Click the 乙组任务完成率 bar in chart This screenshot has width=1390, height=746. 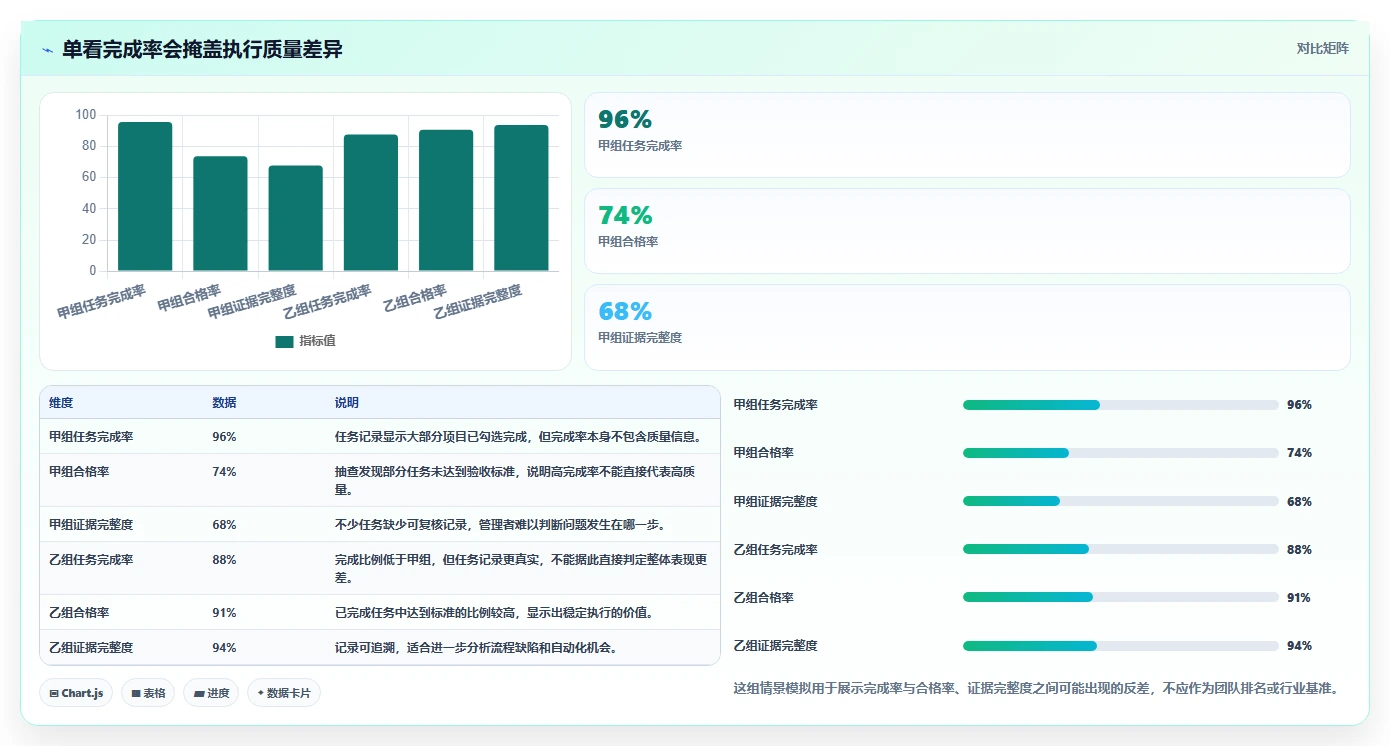tap(371, 203)
